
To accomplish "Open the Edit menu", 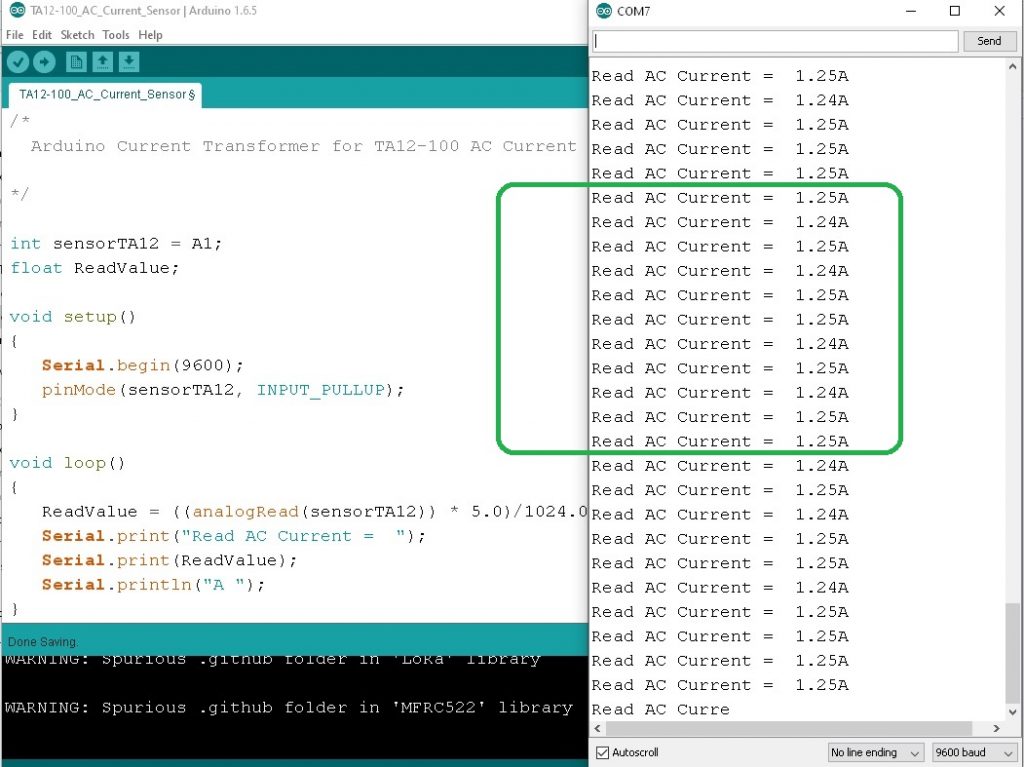I will 42,35.
